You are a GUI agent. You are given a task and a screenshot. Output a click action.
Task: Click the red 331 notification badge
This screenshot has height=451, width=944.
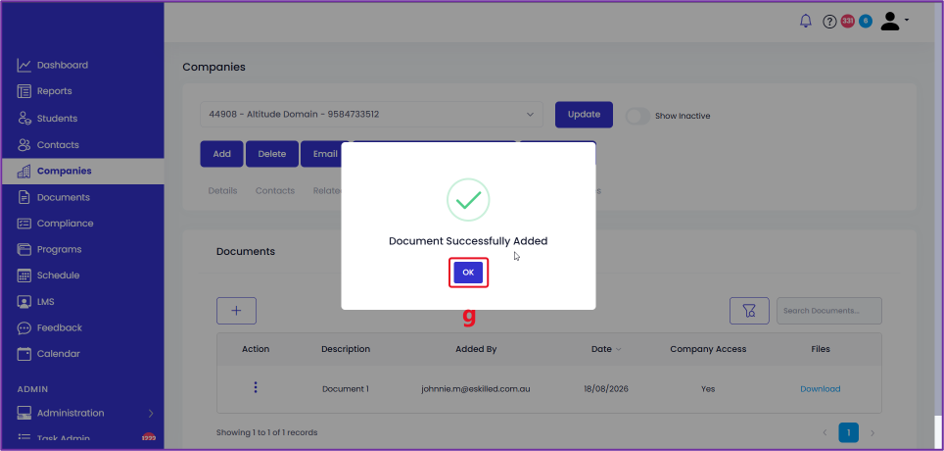[x=848, y=21]
